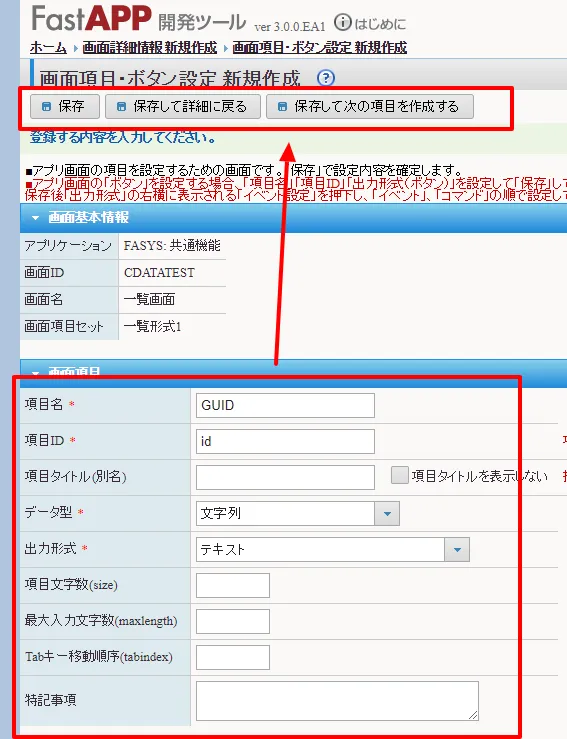567x739 pixels.
Task: Click the FASYS: 共通機能 application value
Action: pos(172,246)
